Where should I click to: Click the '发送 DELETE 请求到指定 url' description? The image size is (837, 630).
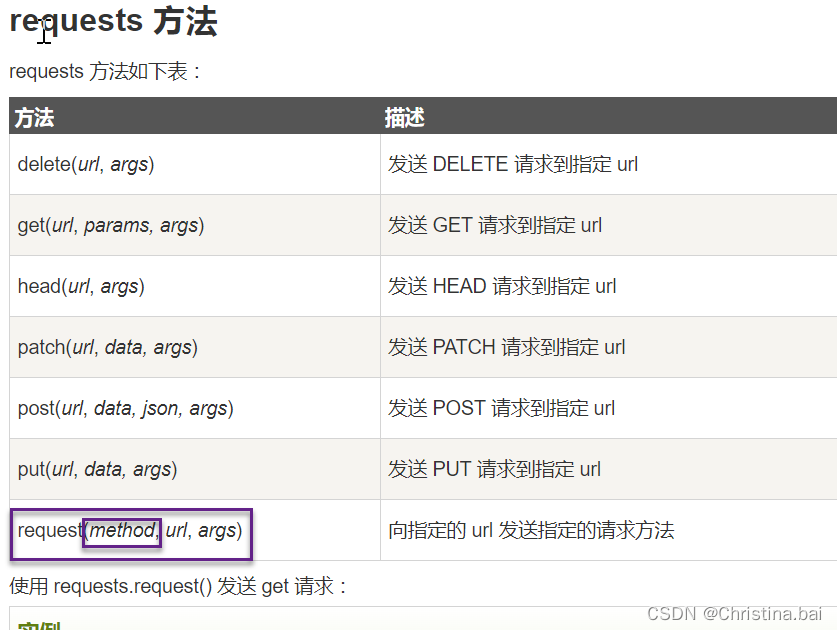point(513,164)
